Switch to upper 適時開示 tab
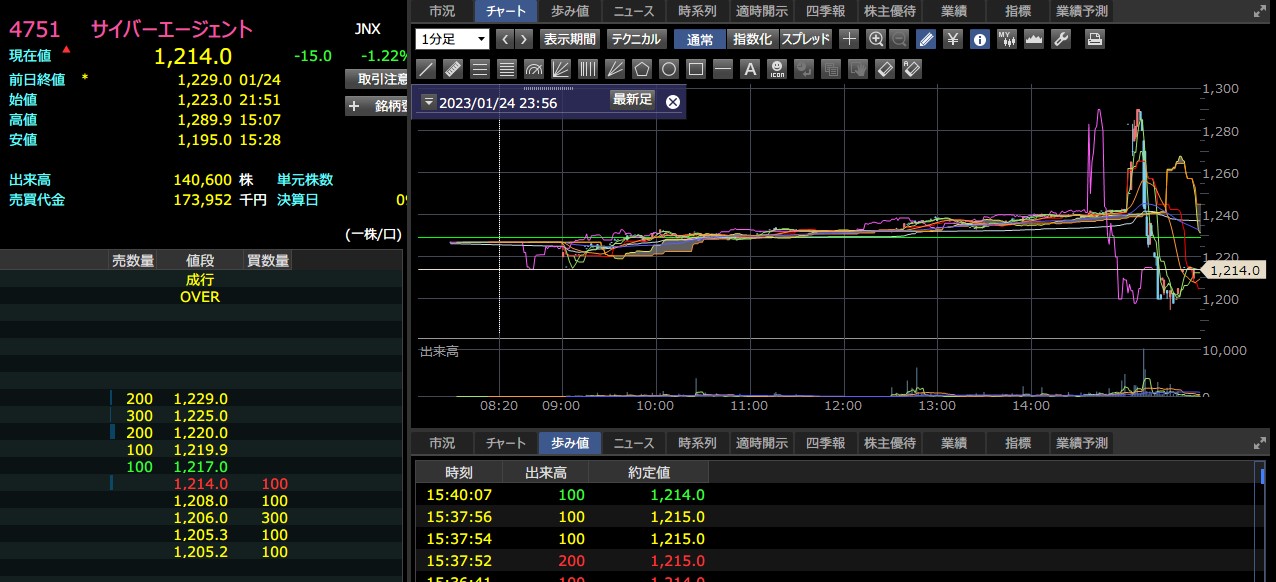 coord(761,11)
